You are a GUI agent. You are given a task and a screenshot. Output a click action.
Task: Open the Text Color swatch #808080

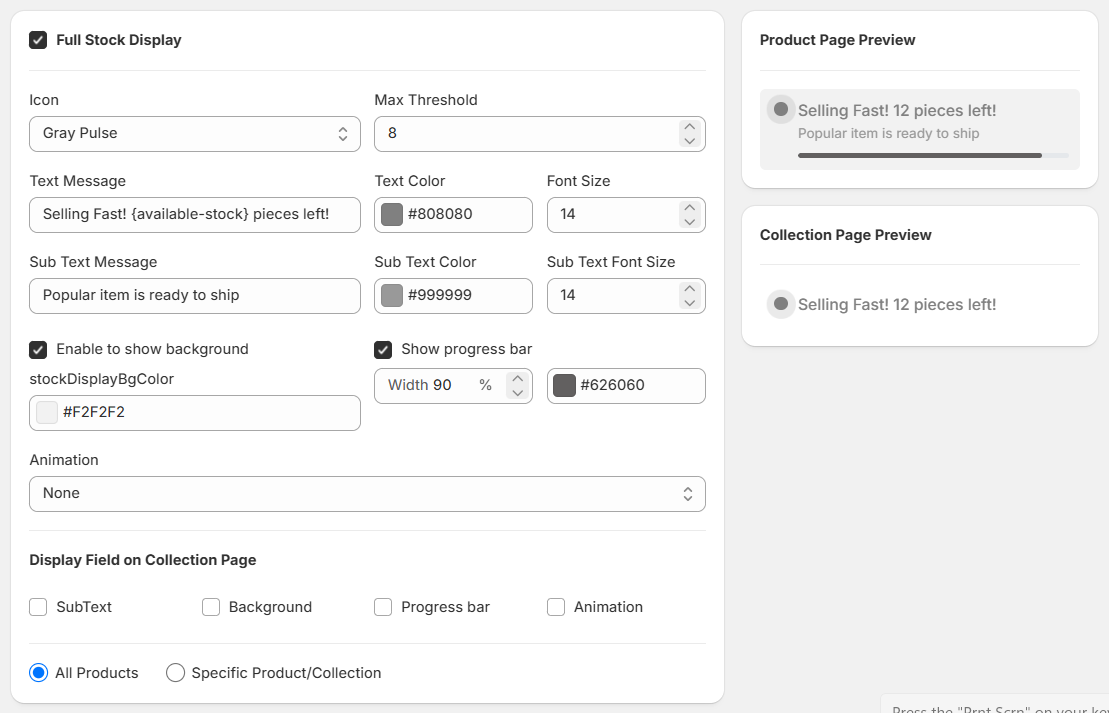pos(392,214)
